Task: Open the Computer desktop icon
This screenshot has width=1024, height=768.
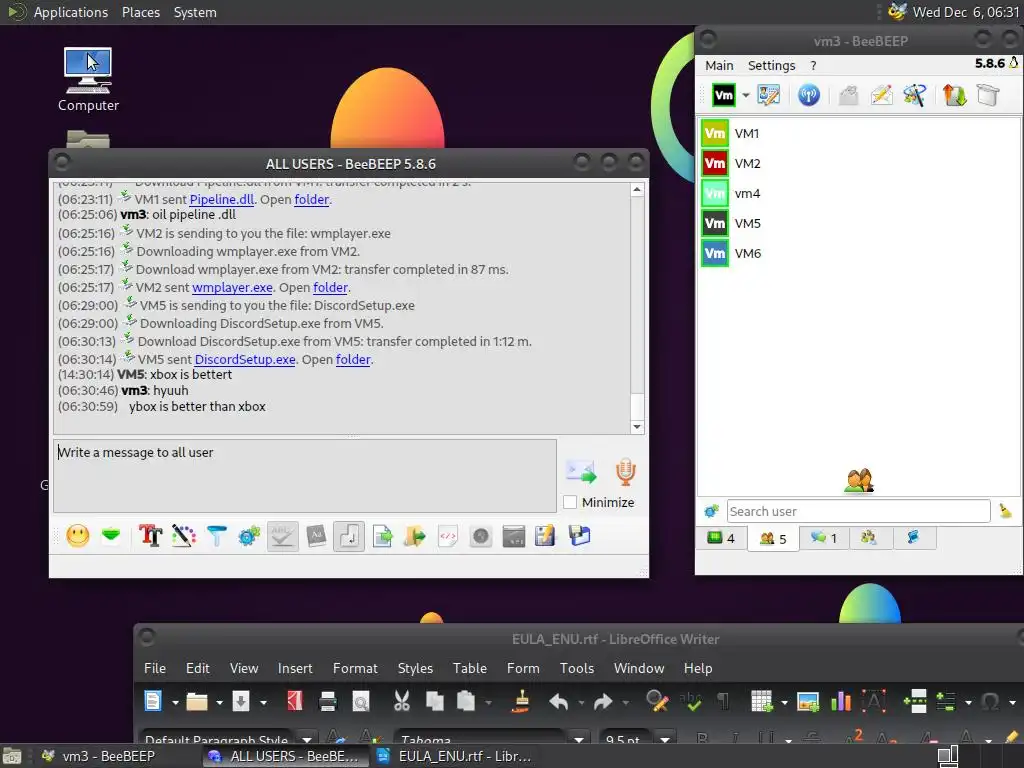Action: [x=88, y=80]
